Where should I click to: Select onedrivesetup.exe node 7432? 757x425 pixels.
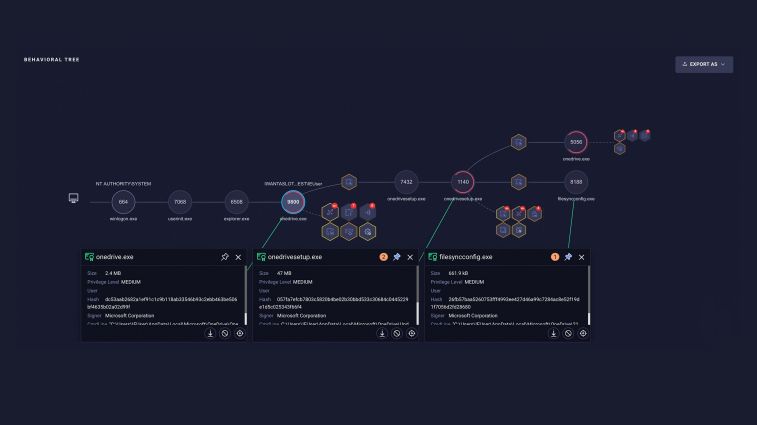tap(407, 182)
